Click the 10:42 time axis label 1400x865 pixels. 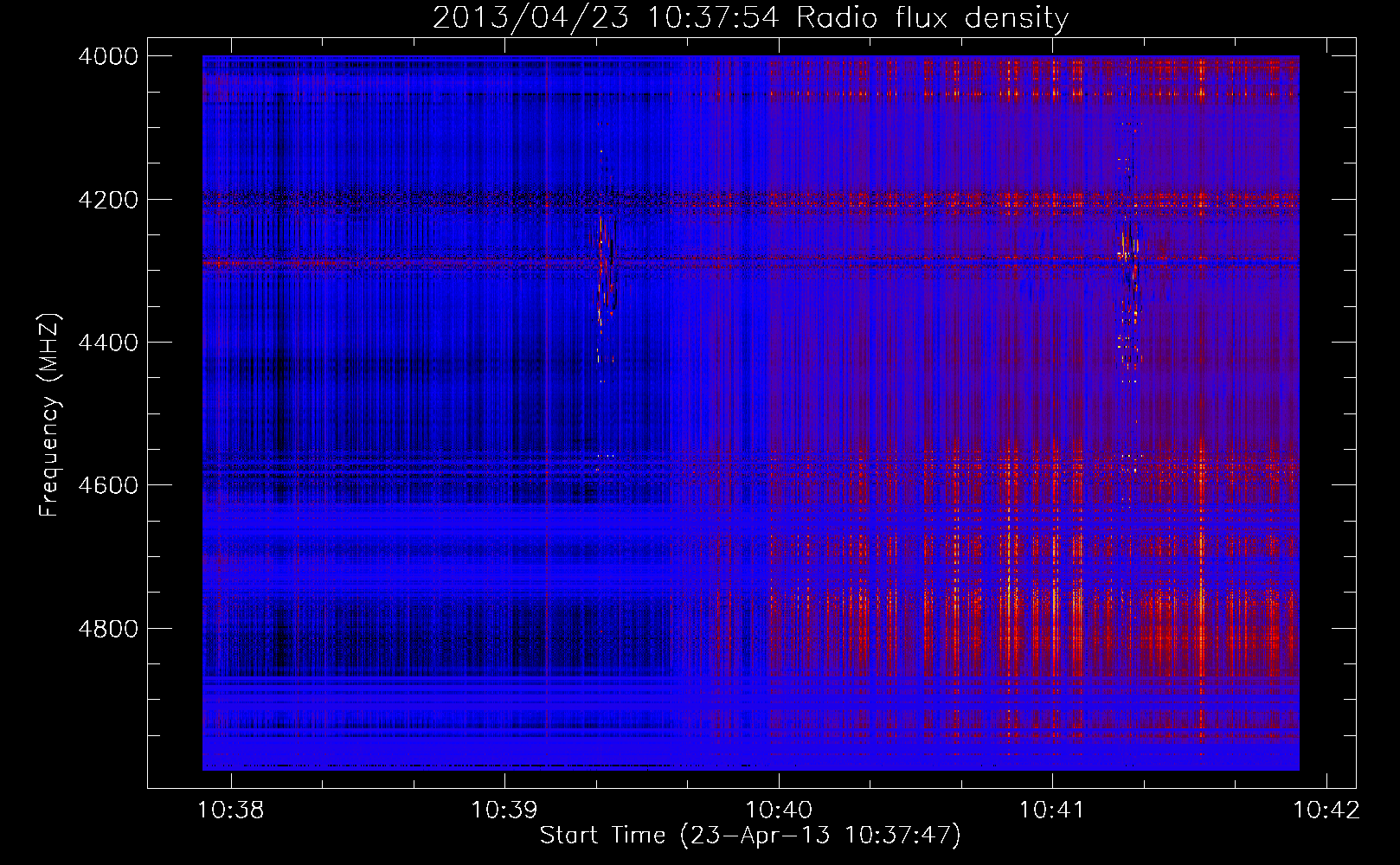[x=1326, y=811]
